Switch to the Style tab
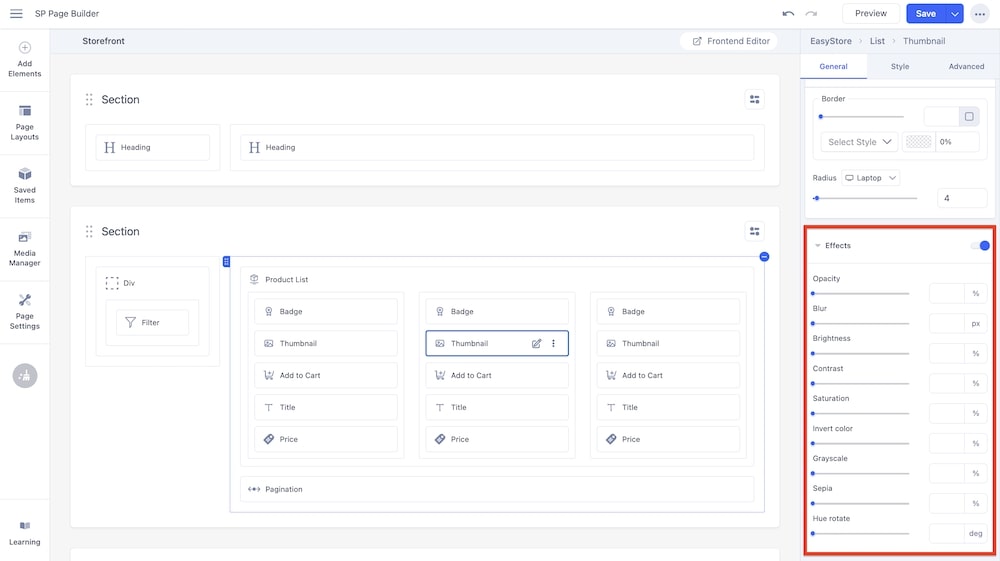The image size is (1000, 561). point(900,66)
